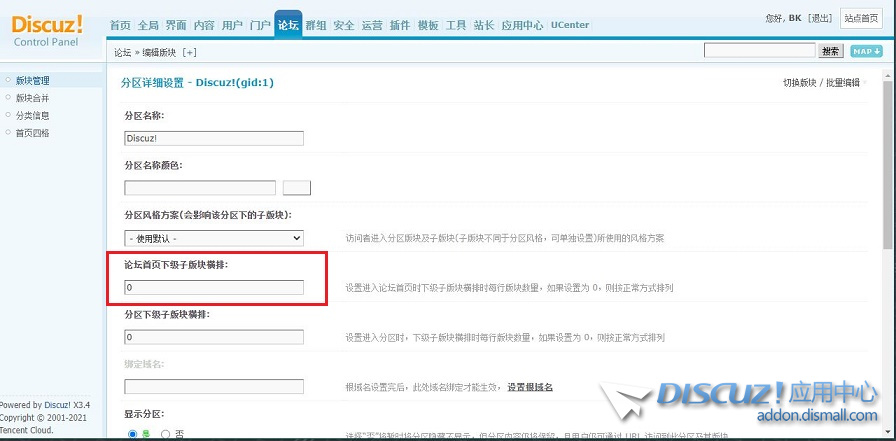Open the 内容 menu tab
The height and width of the screenshot is (441, 896).
click(204, 25)
